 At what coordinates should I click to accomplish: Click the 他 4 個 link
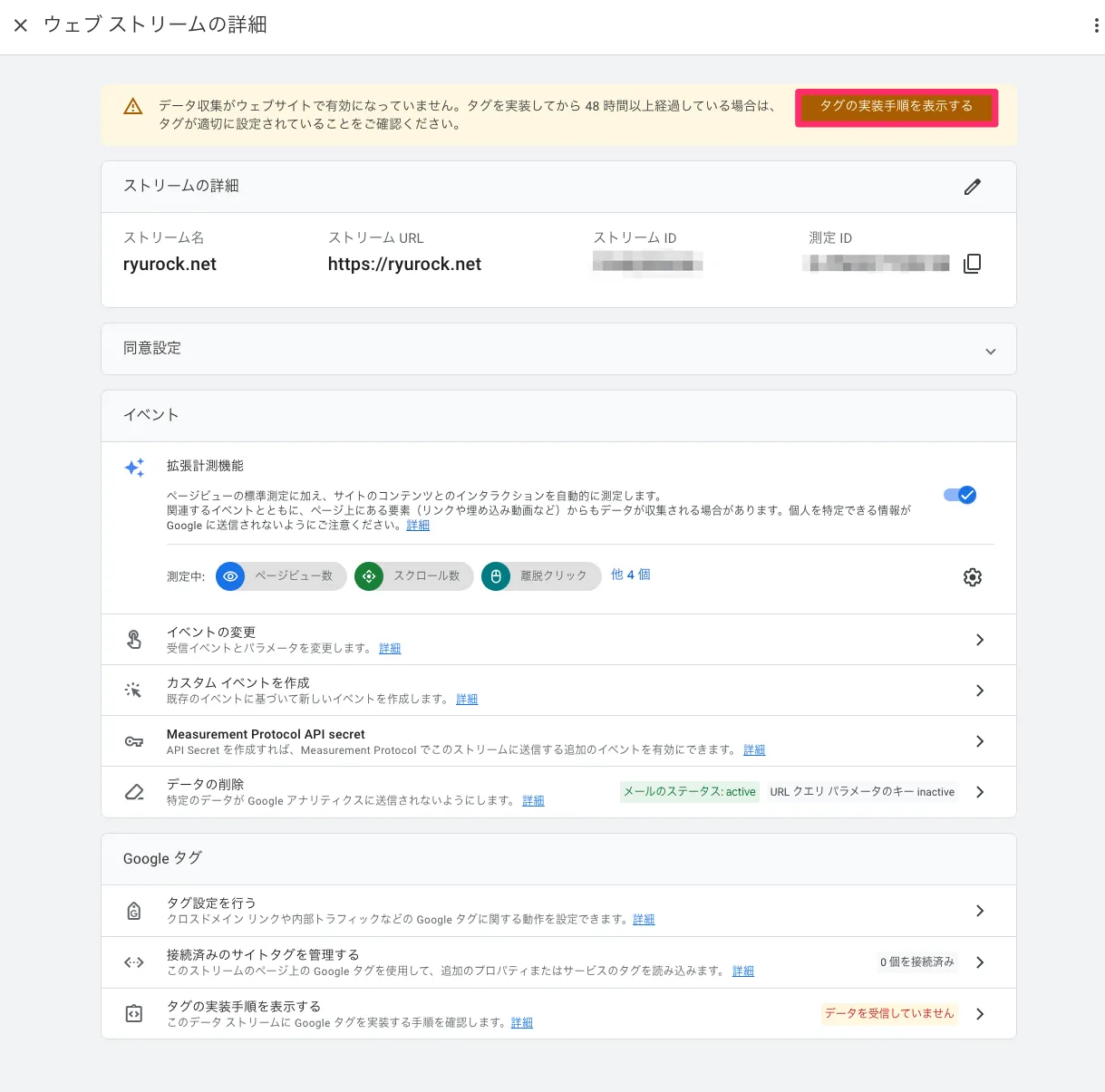[630, 575]
